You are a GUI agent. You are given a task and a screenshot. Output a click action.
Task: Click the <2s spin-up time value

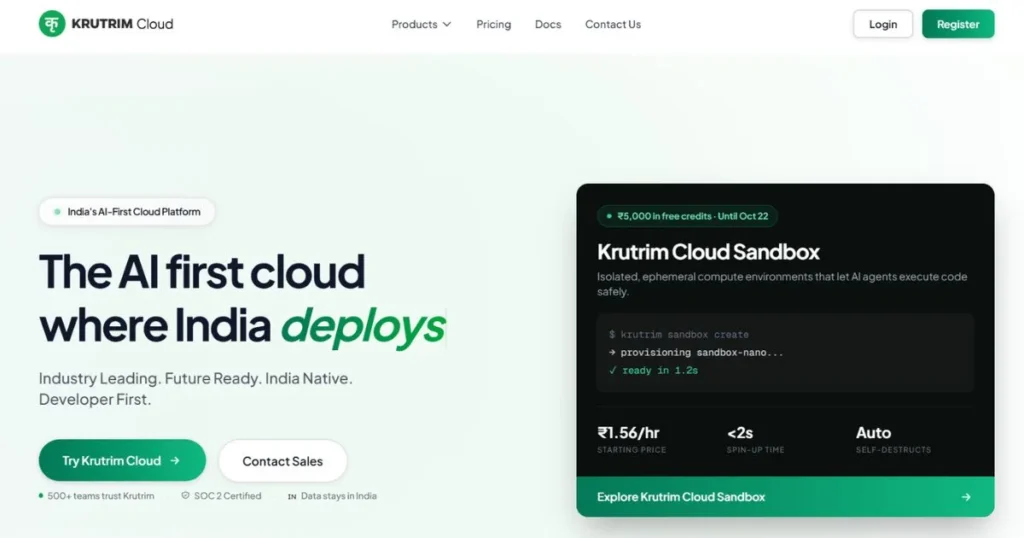click(x=740, y=433)
